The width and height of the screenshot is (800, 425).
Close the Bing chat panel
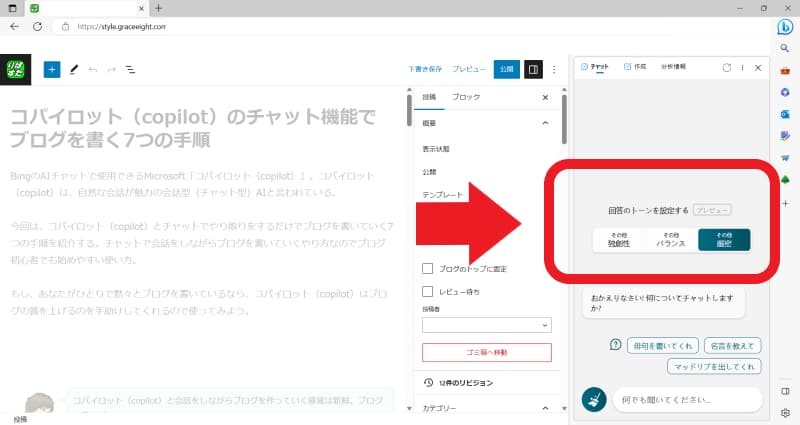pyautogui.click(x=758, y=67)
